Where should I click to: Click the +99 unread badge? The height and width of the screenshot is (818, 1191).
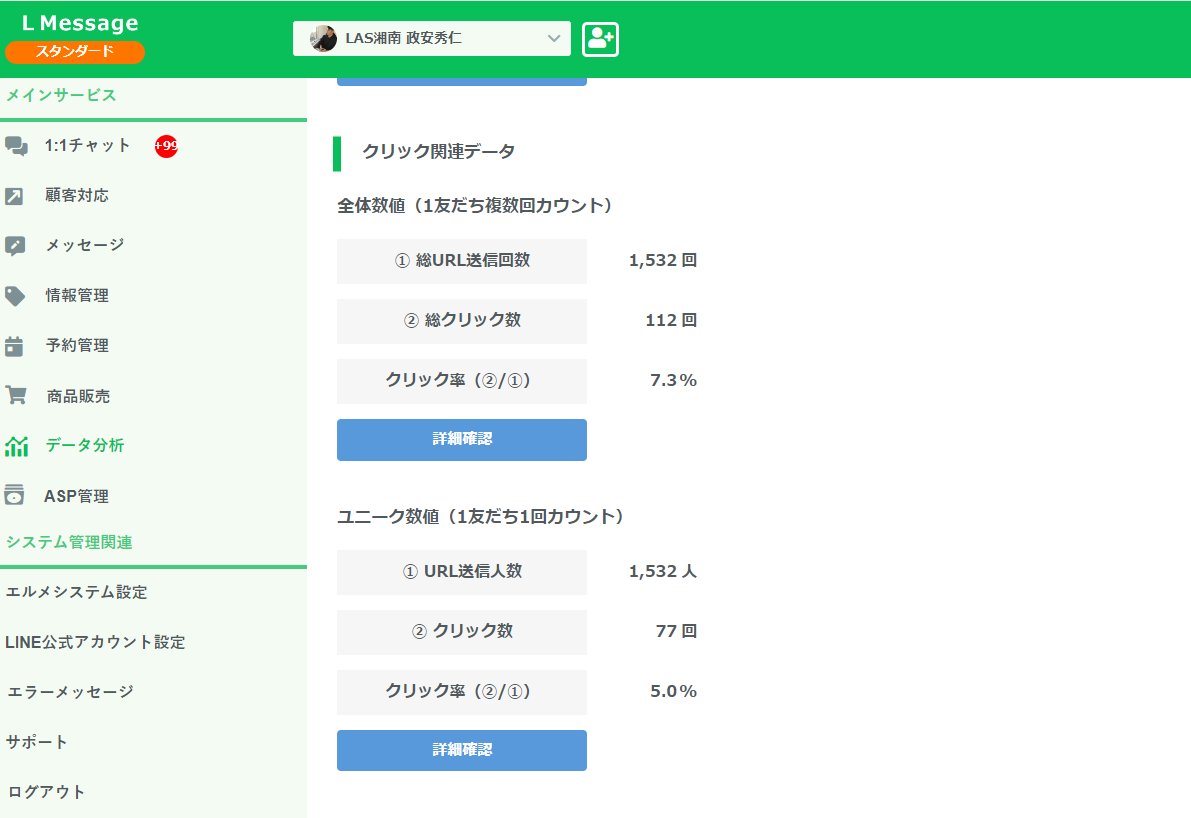166,146
